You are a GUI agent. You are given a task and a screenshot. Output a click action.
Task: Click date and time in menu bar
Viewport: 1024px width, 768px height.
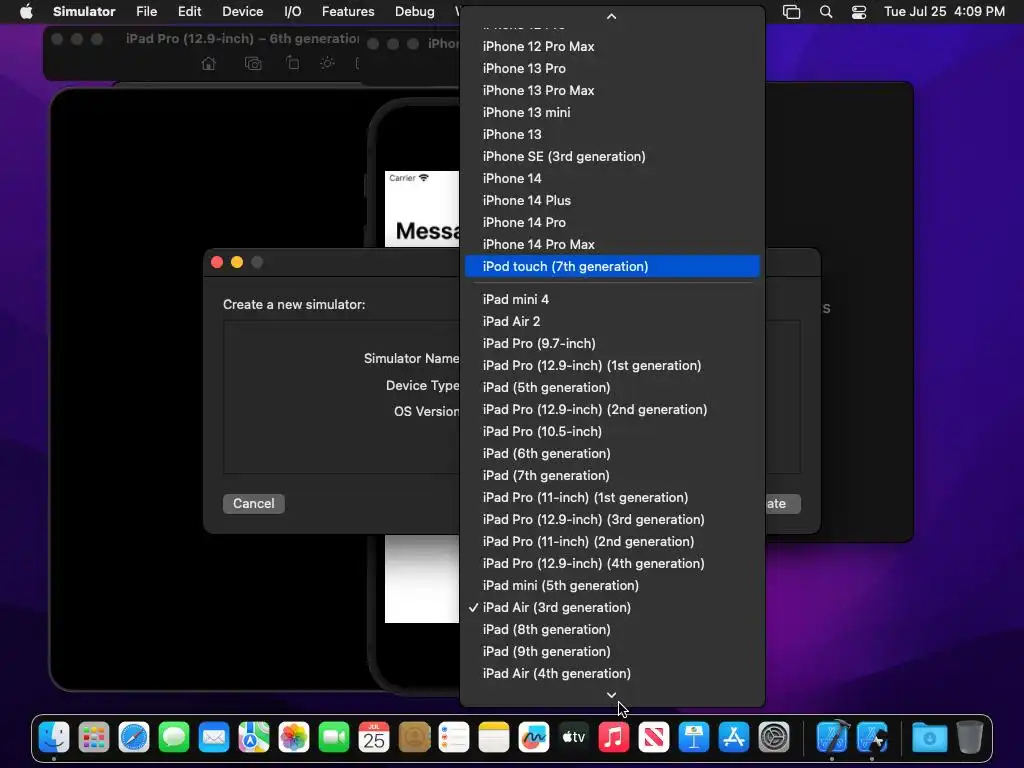[x=944, y=12]
